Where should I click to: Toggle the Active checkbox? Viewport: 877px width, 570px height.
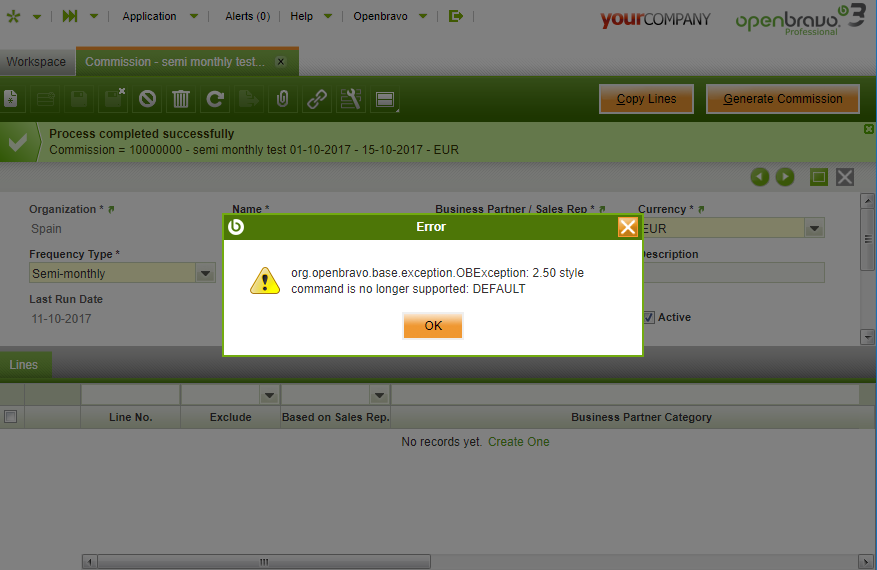(648, 317)
